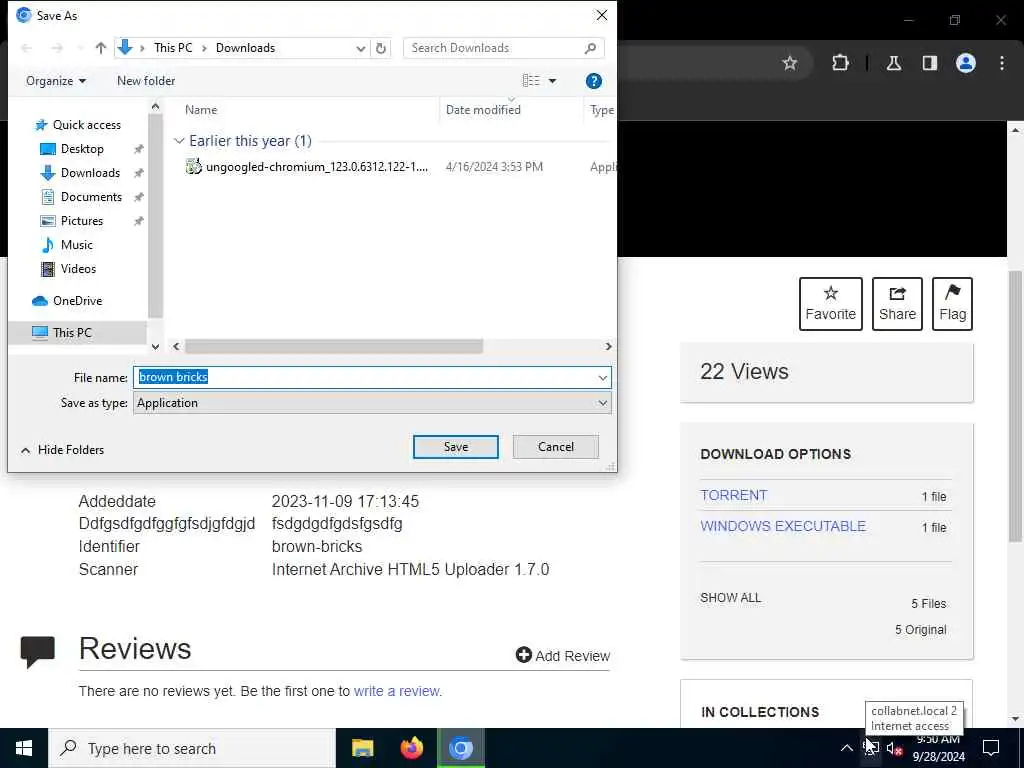Screen dimensions: 1024x768
Task: Click the browser page vertical scrollbar
Action: point(1016,405)
